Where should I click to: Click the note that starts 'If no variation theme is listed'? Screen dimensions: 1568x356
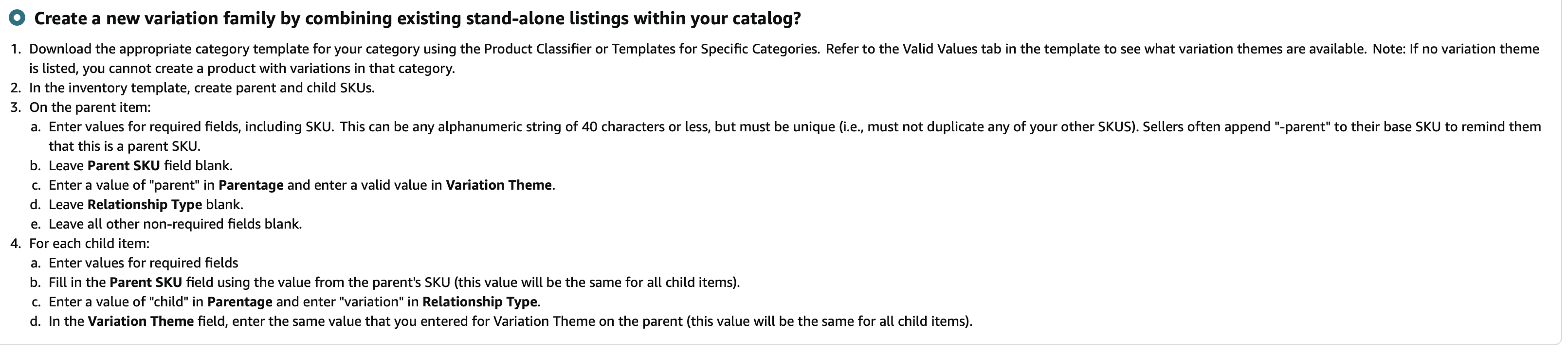pyautogui.click(x=785, y=59)
